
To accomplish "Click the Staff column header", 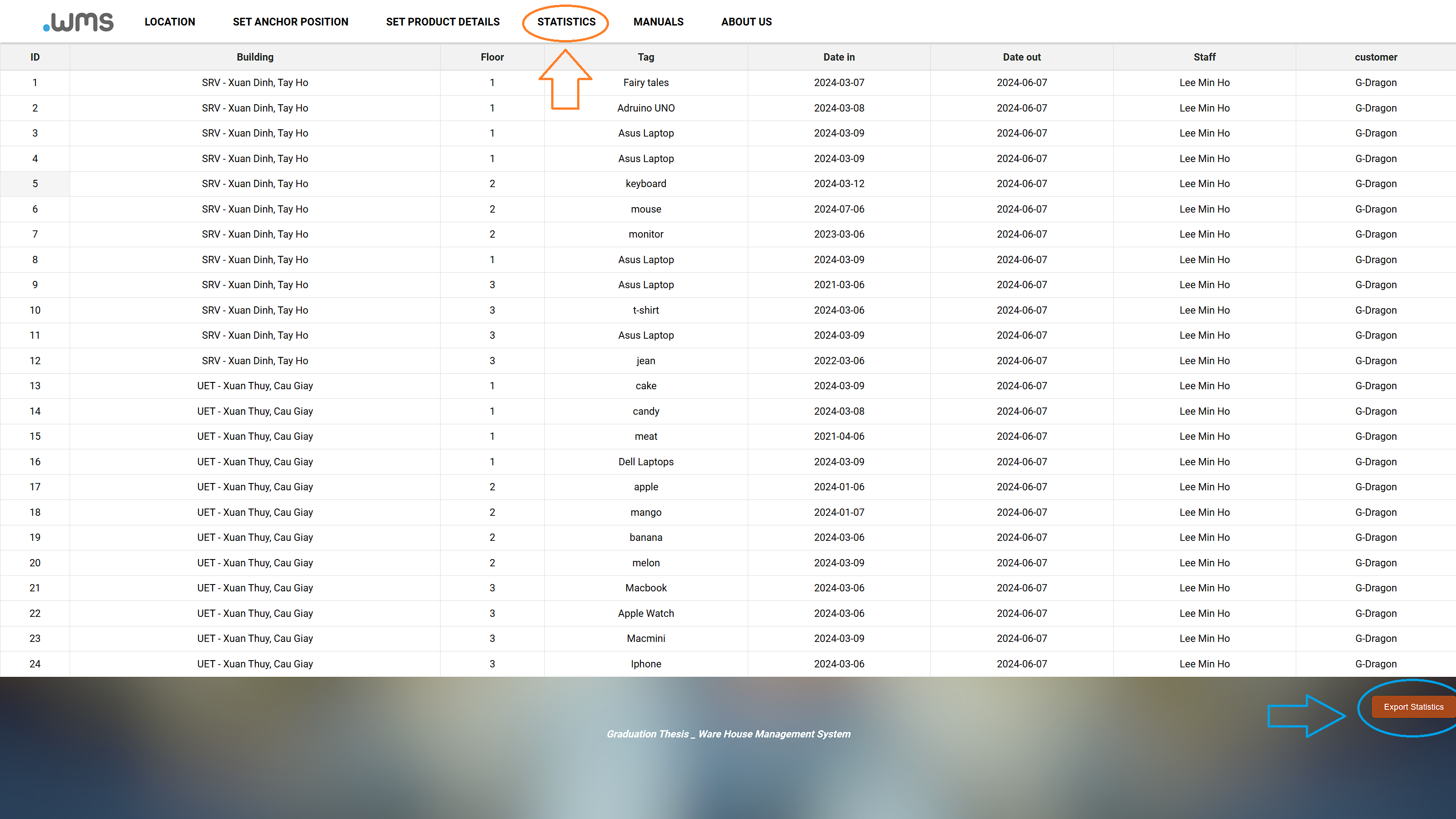I will point(1204,57).
